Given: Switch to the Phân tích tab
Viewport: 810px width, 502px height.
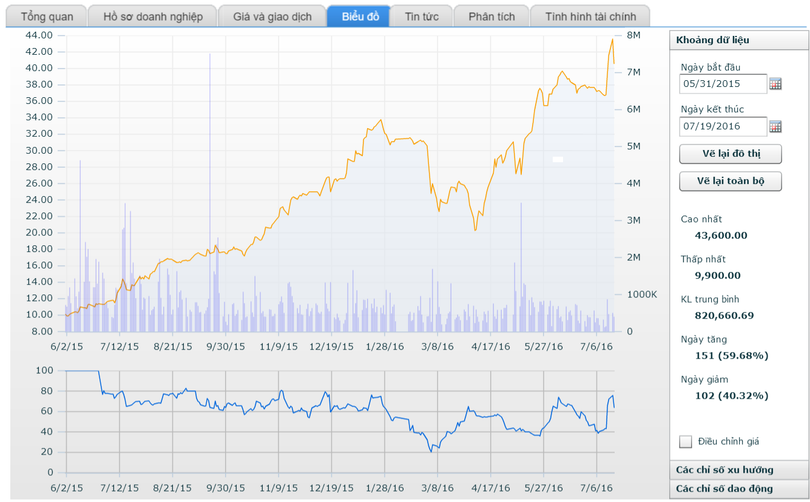Looking at the screenshot, I should pyautogui.click(x=491, y=17).
